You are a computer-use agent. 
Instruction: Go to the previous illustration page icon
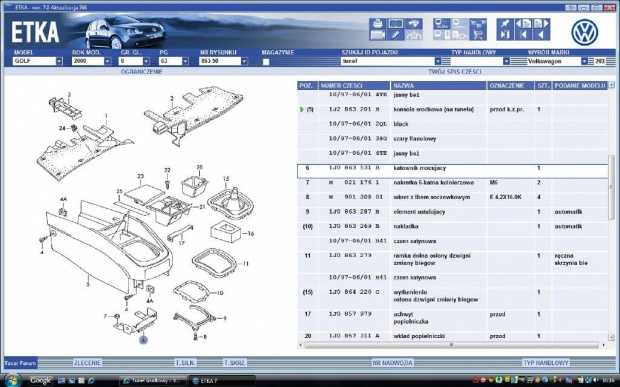[x=523, y=24]
